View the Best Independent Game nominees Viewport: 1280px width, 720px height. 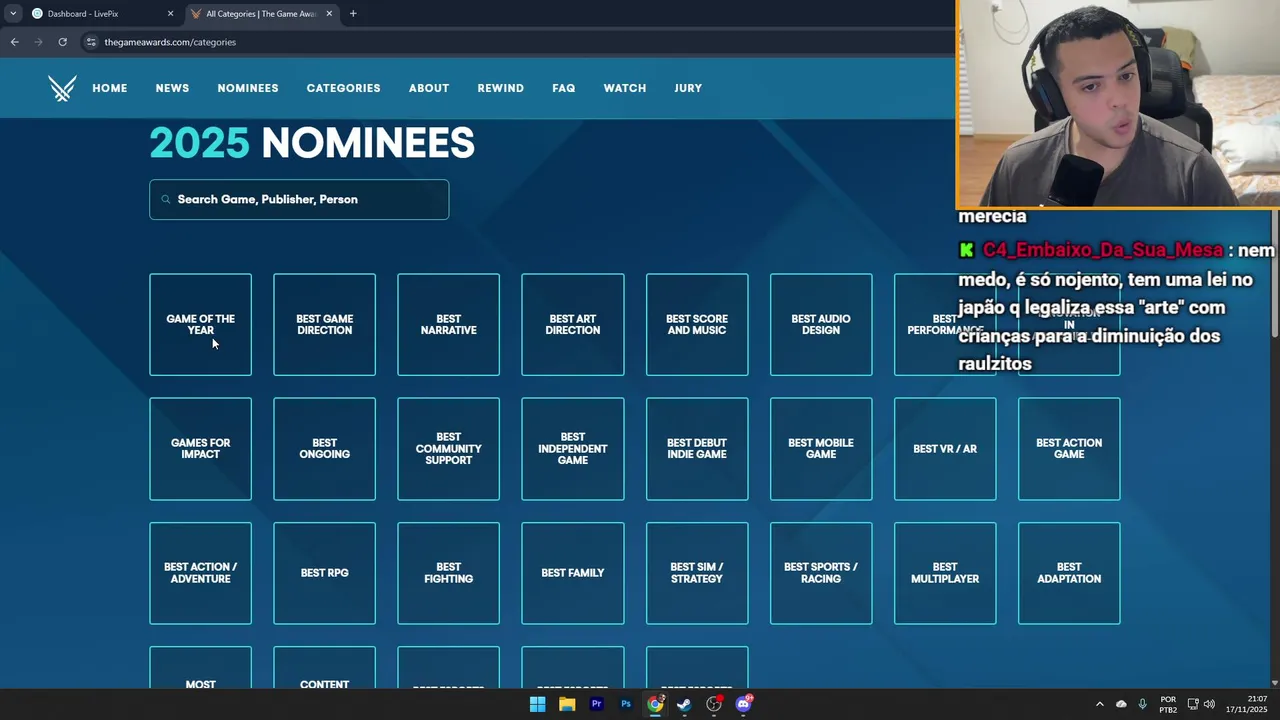572,449
